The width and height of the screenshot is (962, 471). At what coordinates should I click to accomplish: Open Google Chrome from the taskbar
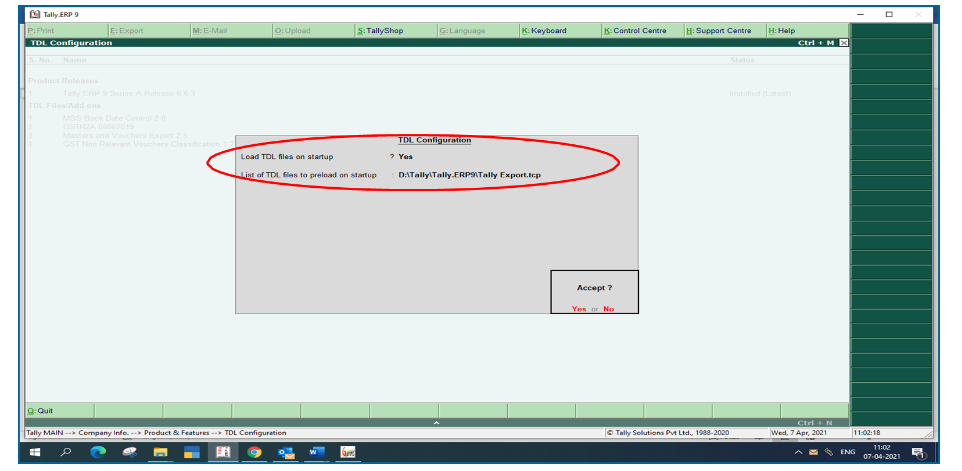pyautogui.click(x=255, y=453)
